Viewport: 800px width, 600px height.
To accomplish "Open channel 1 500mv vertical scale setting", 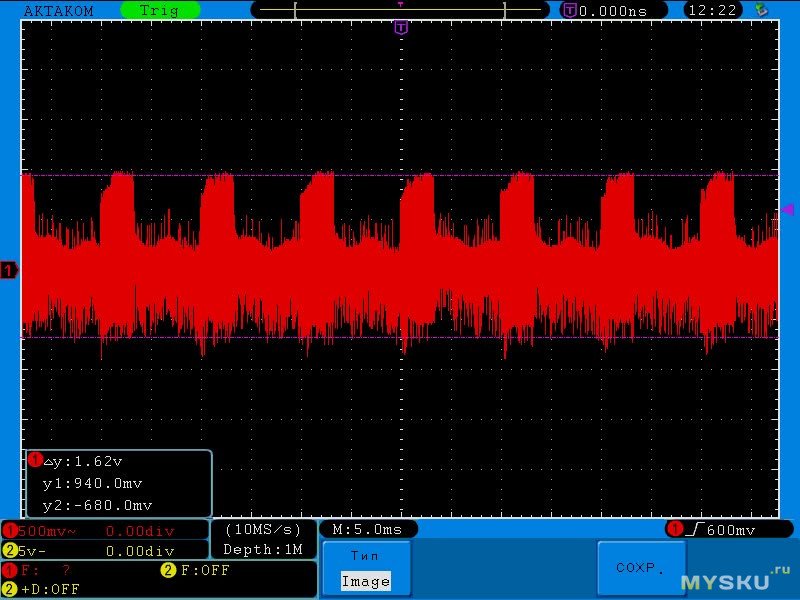I will tap(45, 530).
